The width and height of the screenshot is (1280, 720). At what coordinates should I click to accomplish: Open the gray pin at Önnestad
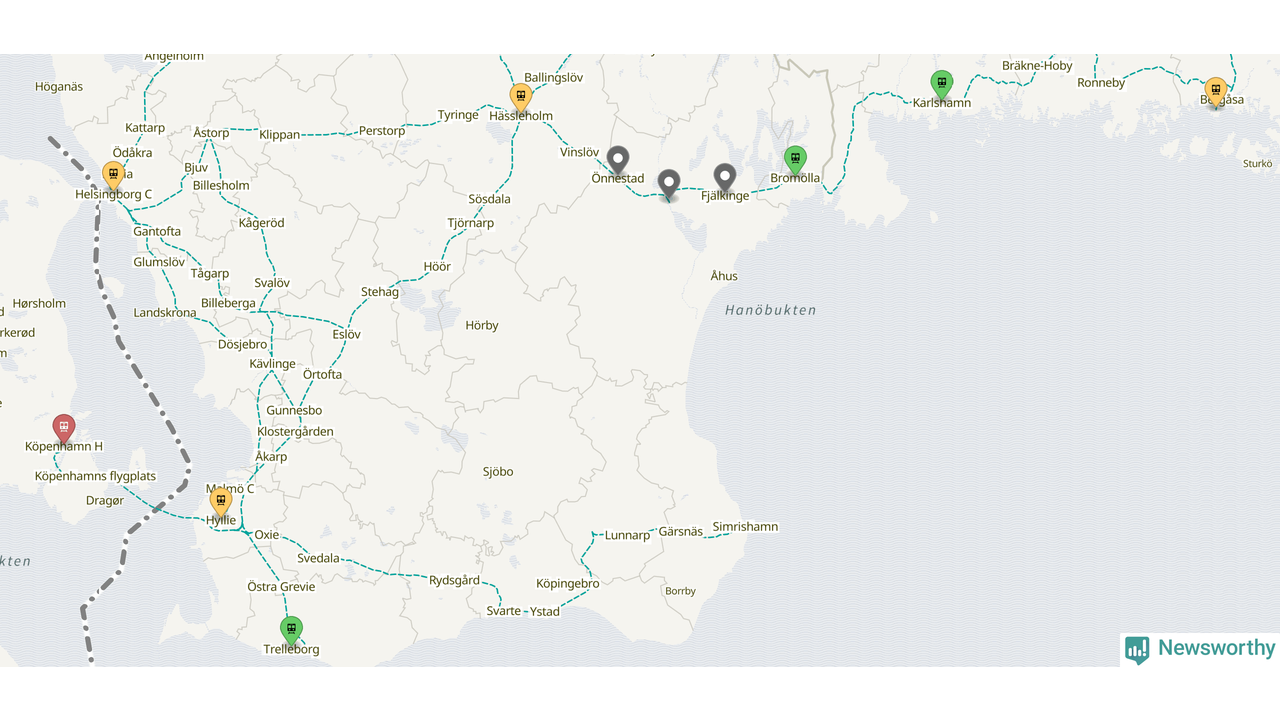618,161
